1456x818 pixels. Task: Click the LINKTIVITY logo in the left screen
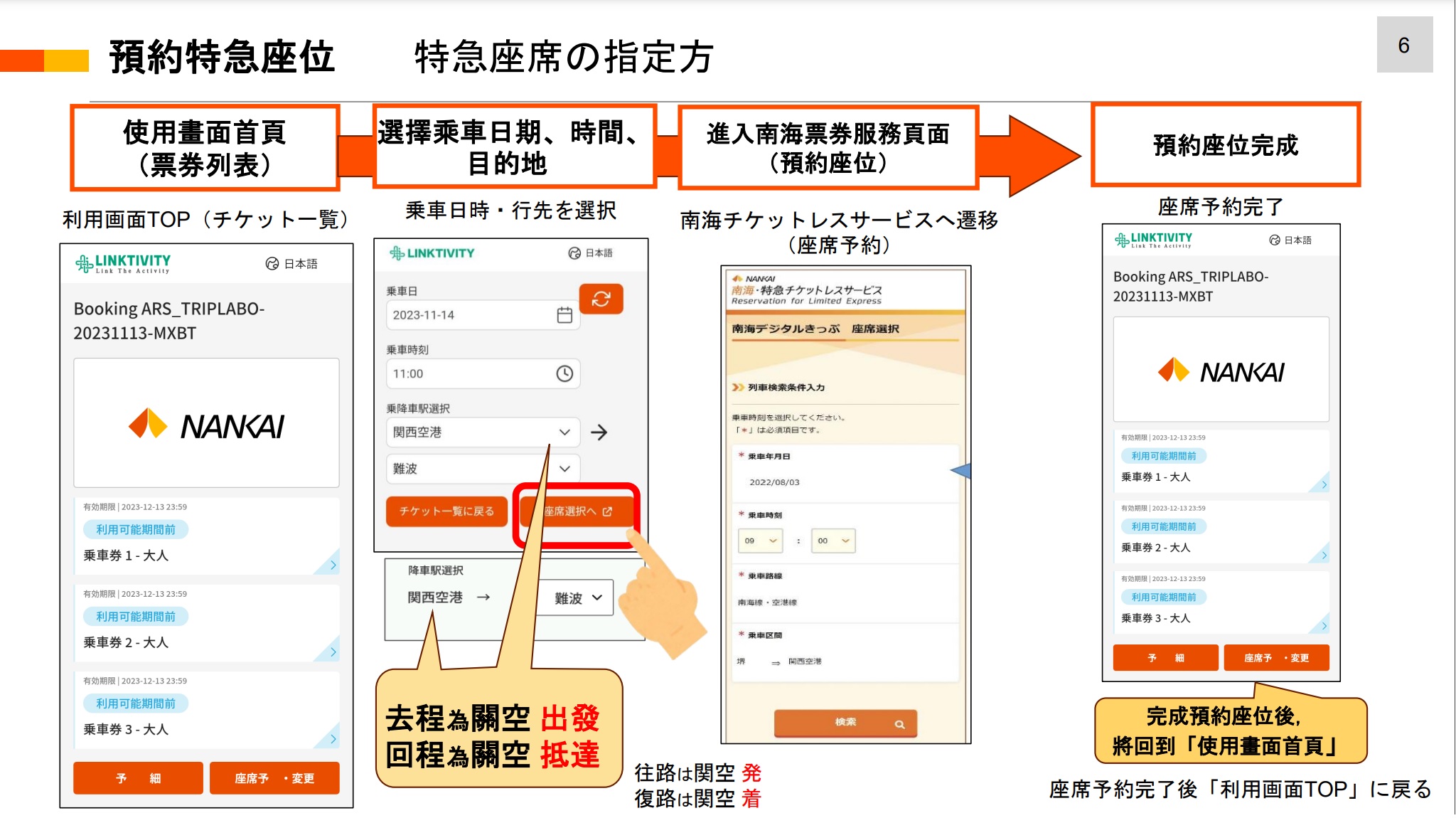point(123,263)
